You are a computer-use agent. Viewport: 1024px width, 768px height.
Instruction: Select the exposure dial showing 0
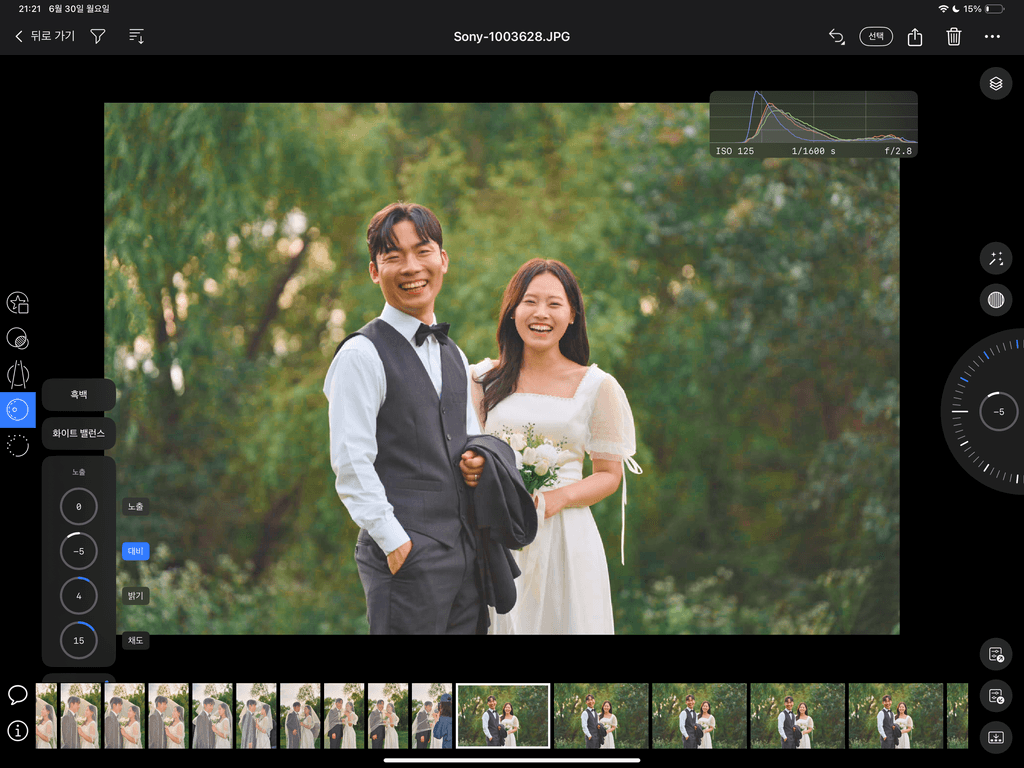[78, 506]
